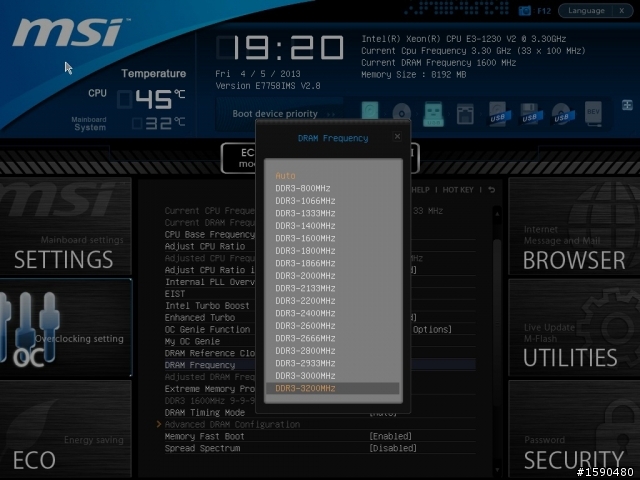Toggle Spread Spectrum Disabled value
The height and width of the screenshot is (480, 640).
(393, 448)
